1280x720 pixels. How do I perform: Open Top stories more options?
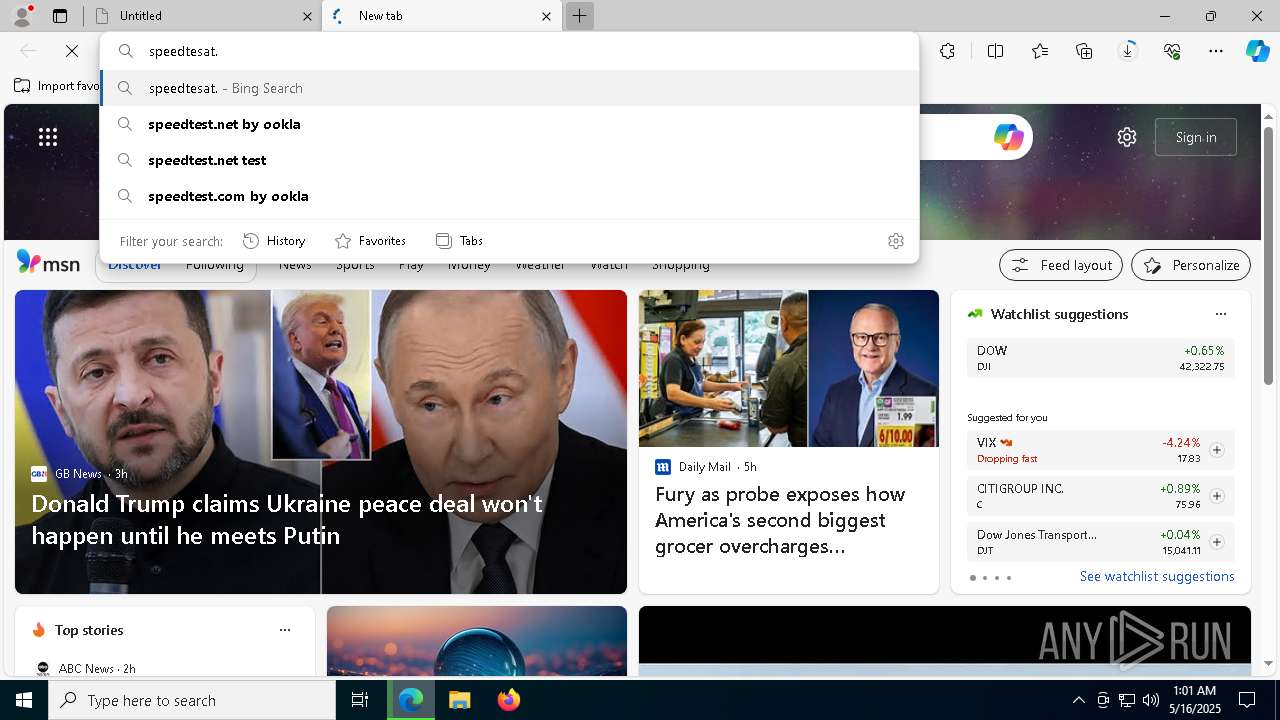pyautogui.click(x=285, y=630)
